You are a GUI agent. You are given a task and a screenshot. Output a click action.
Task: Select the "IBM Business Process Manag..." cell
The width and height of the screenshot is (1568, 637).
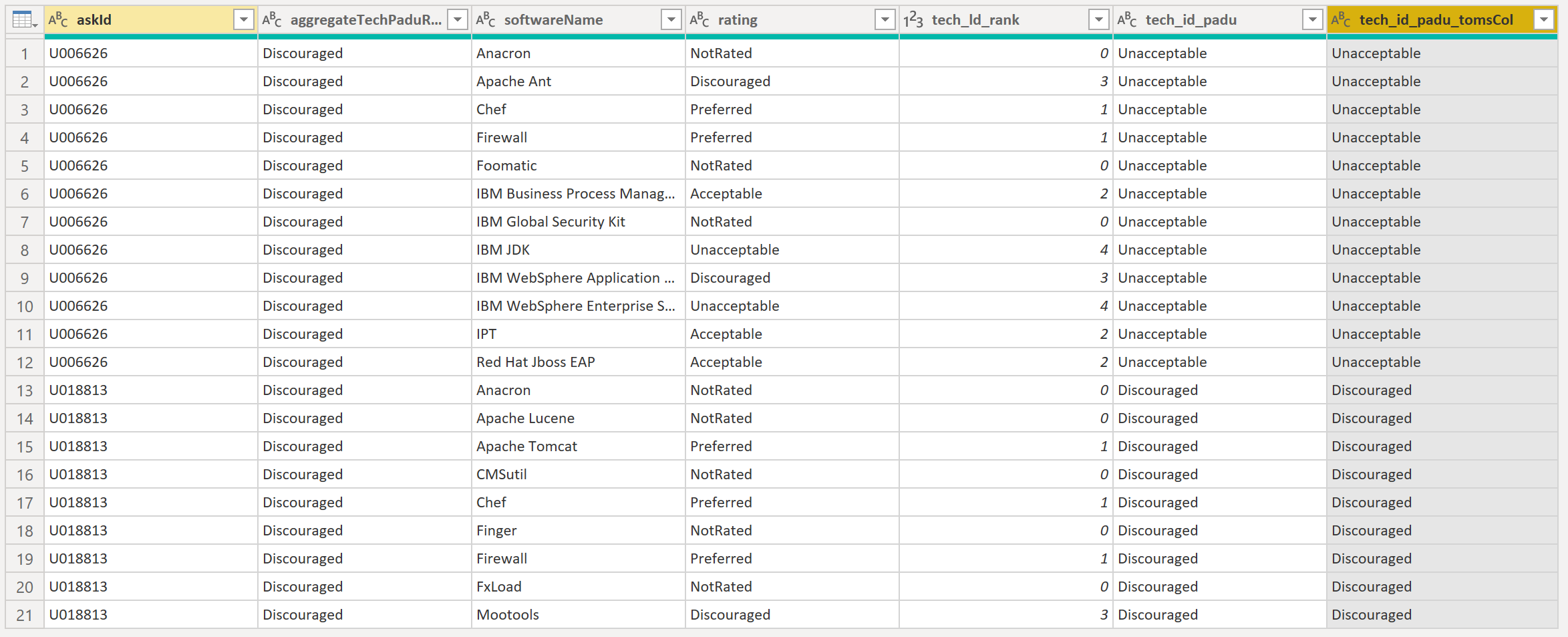(x=578, y=194)
